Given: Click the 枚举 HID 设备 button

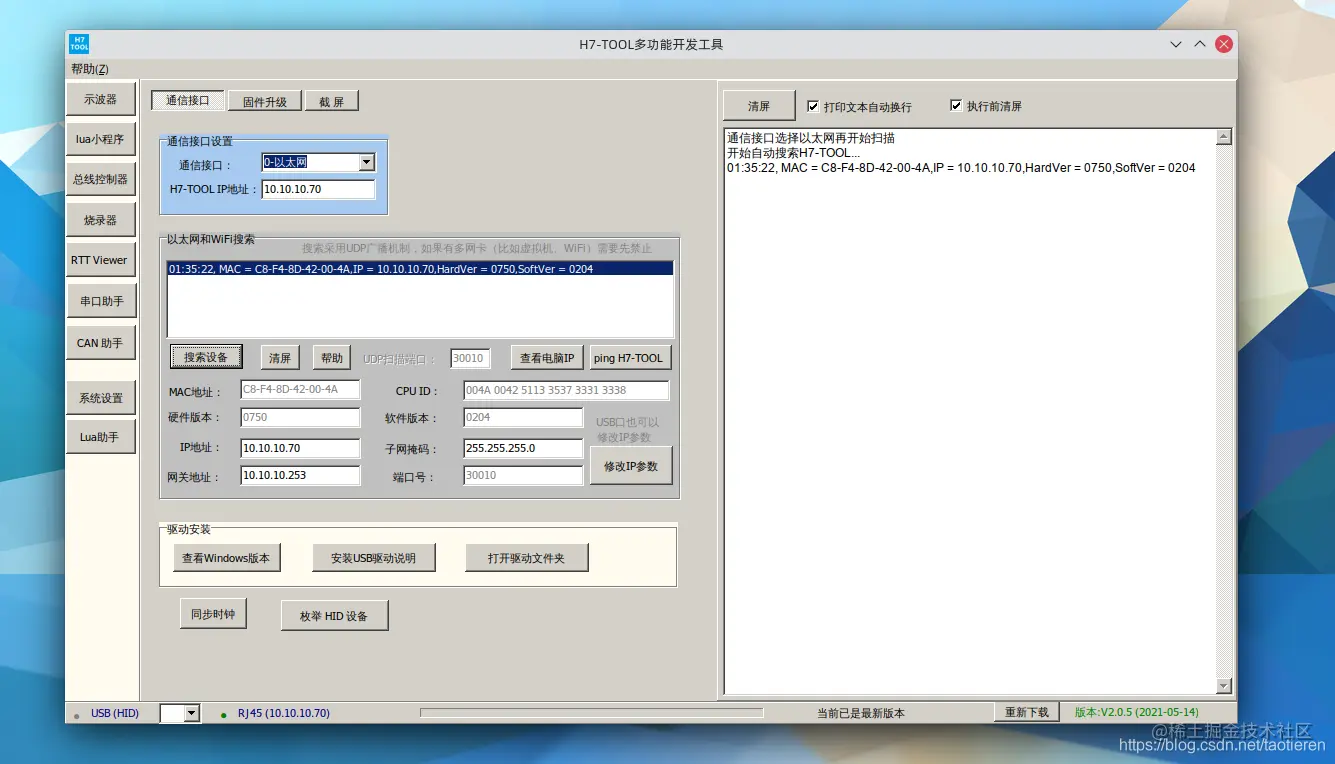Looking at the screenshot, I should coord(334,616).
